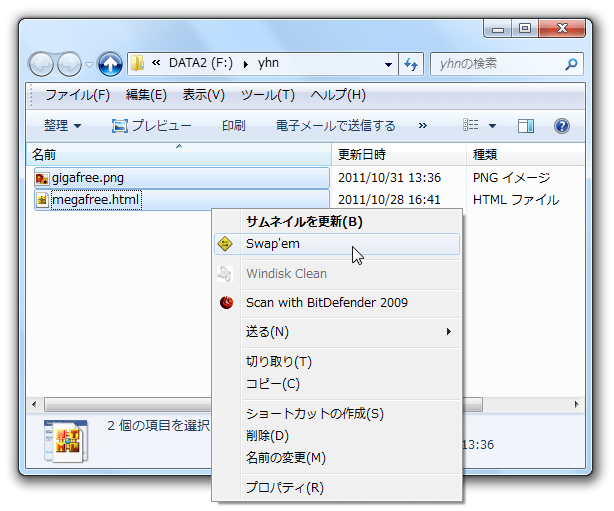Open the 編集(E) menu
This screenshot has height=511, width=614.
[x=146, y=95]
